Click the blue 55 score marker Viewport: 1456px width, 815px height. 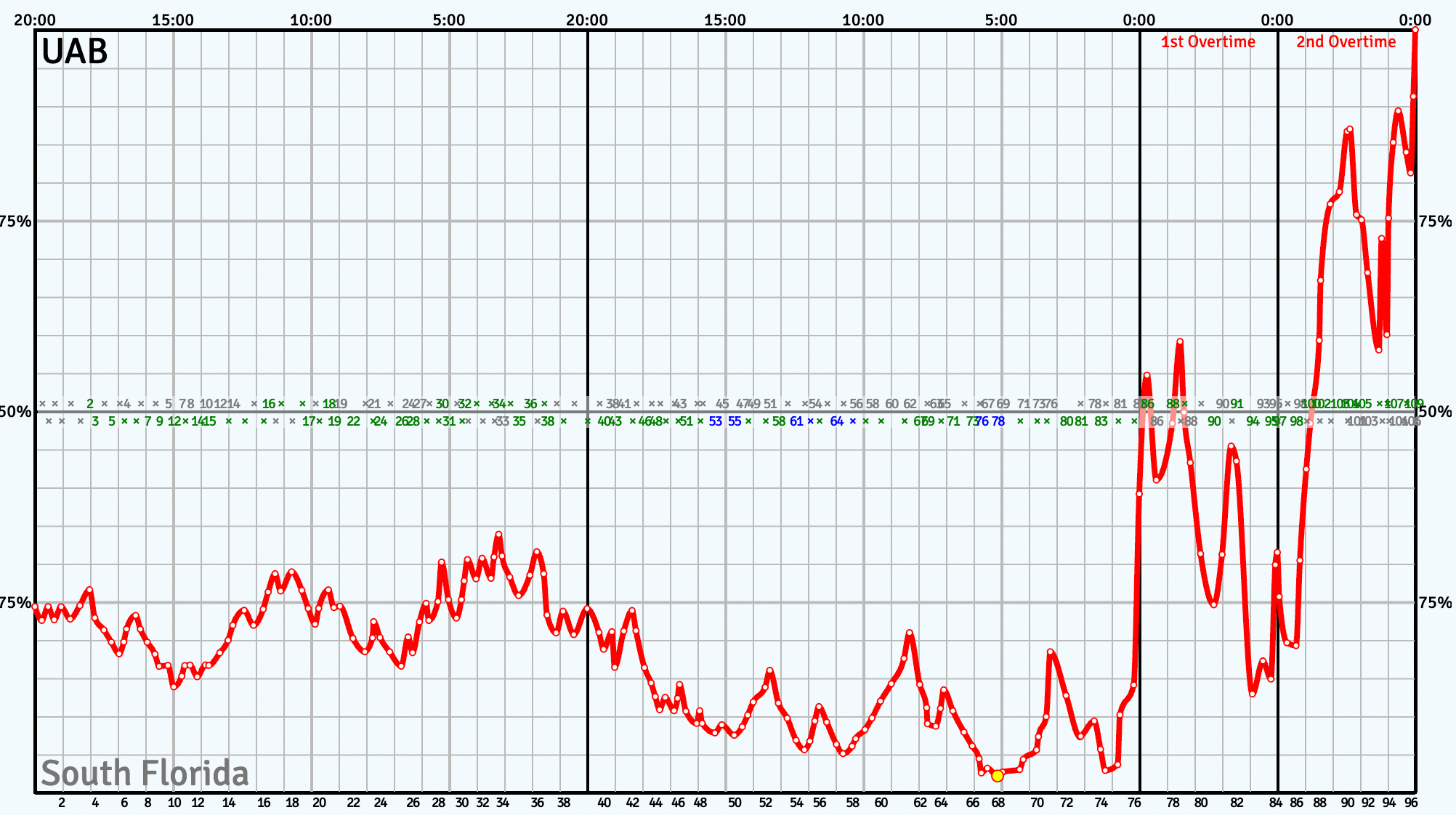[x=735, y=421]
